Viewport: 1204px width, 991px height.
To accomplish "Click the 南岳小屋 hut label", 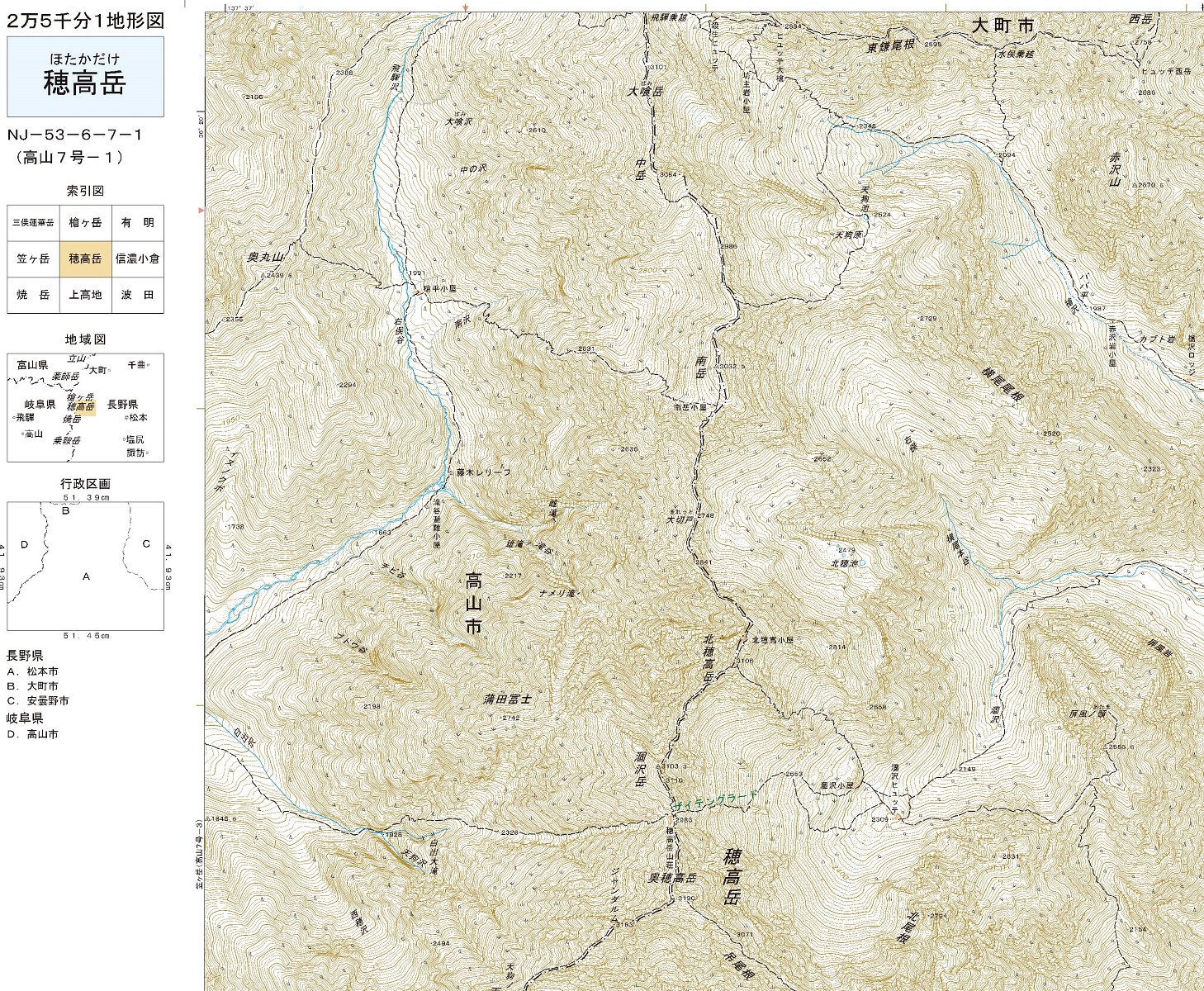I will pos(691,407).
